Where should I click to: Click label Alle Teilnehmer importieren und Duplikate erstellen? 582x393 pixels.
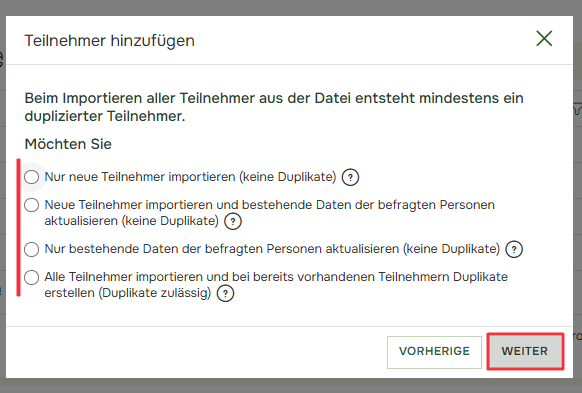click(x=276, y=285)
